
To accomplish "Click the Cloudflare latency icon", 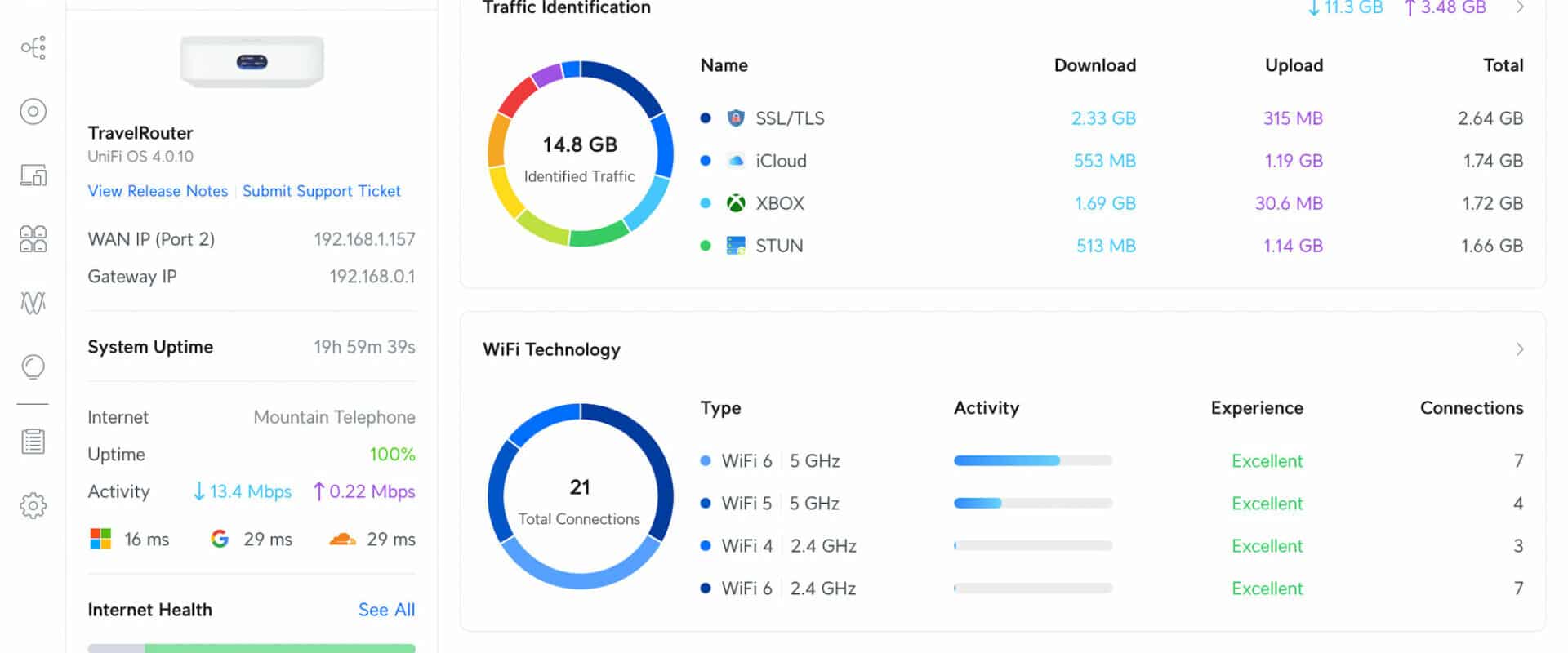I will tap(342, 539).
